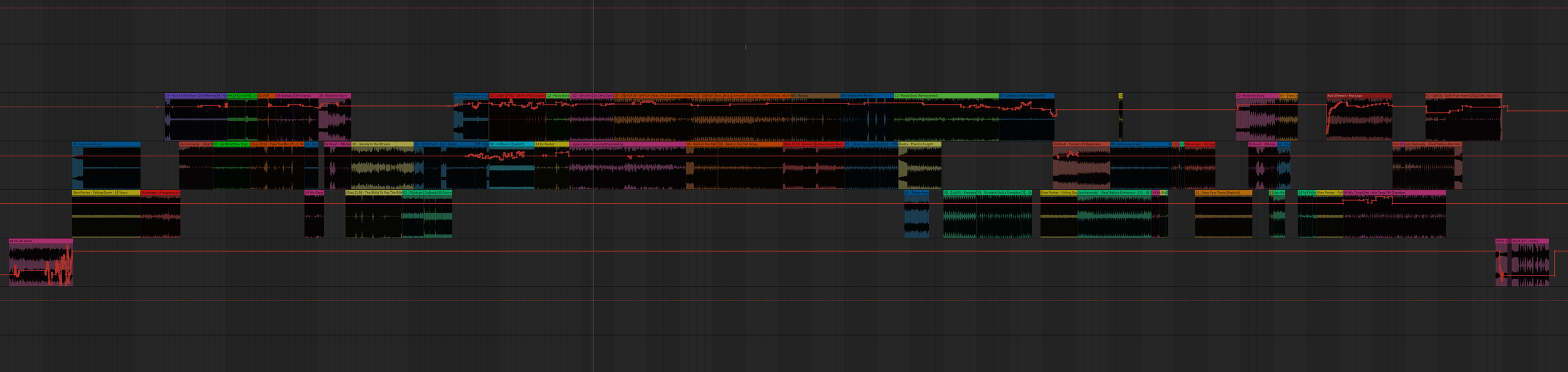1568x372 pixels.
Task: Click 'Skinshape - Arrogance' clip beside Glen Porter
Action: point(160,214)
